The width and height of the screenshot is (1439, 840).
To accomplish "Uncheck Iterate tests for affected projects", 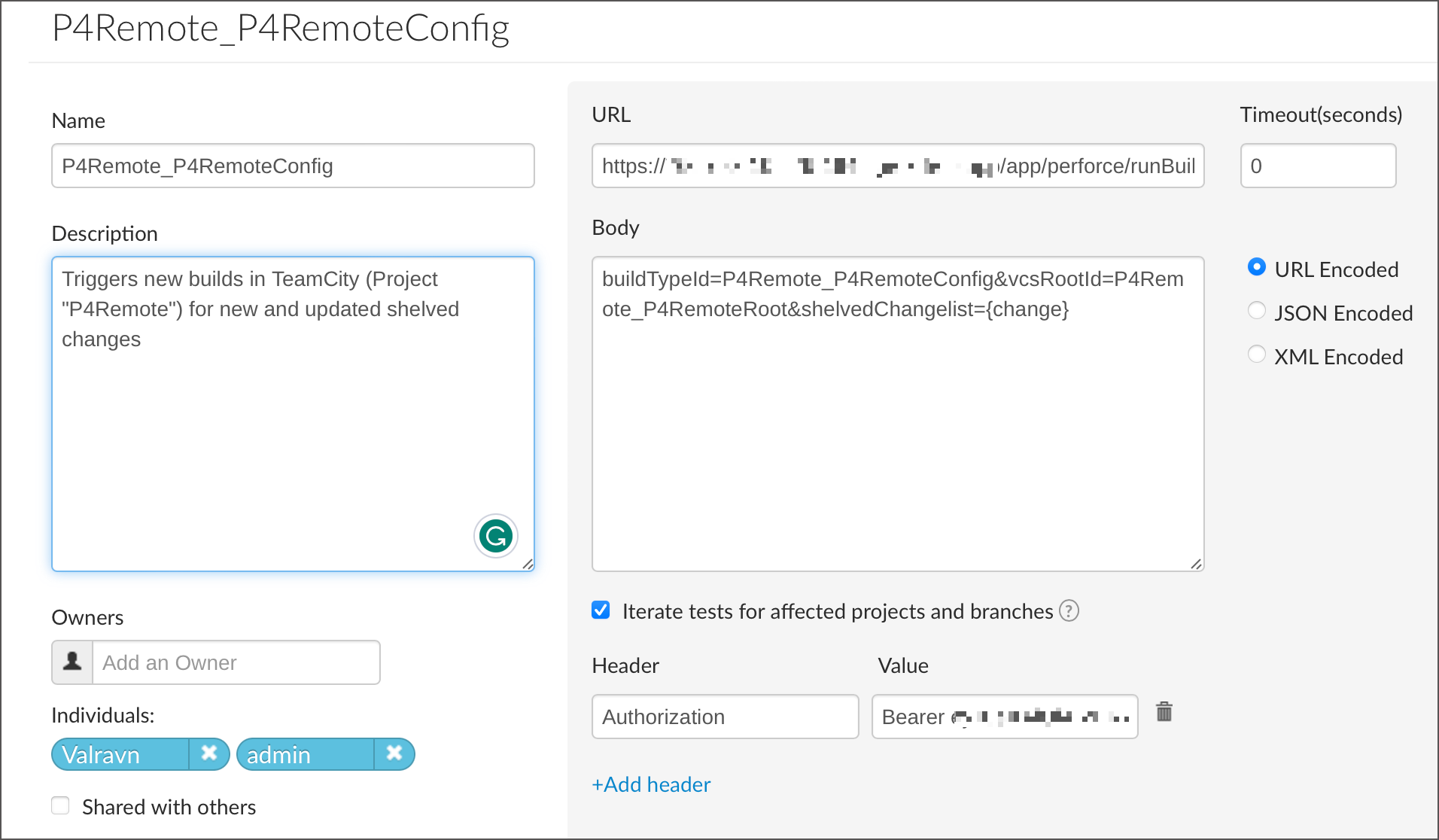I will coord(601,610).
